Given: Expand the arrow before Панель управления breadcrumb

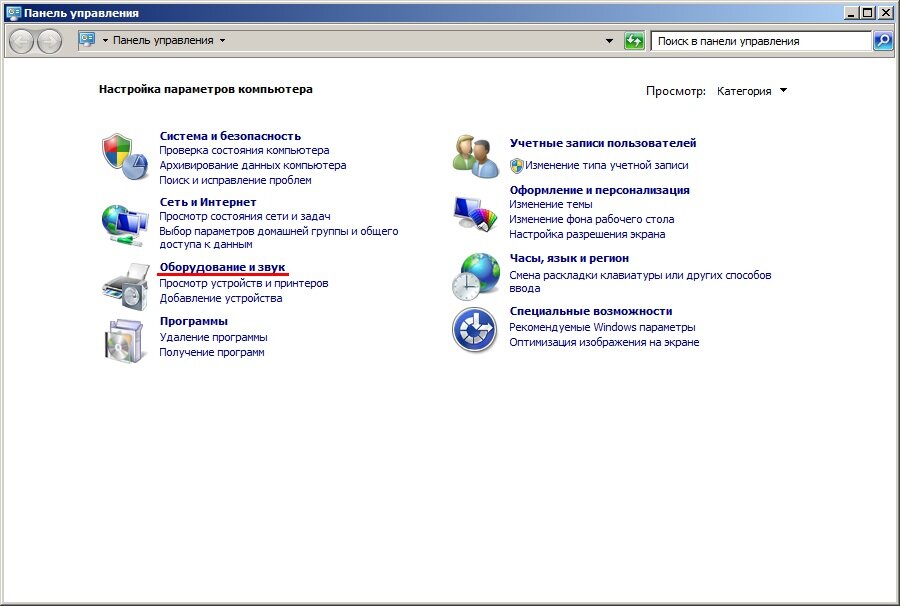Looking at the screenshot, I should click(105, 41).
